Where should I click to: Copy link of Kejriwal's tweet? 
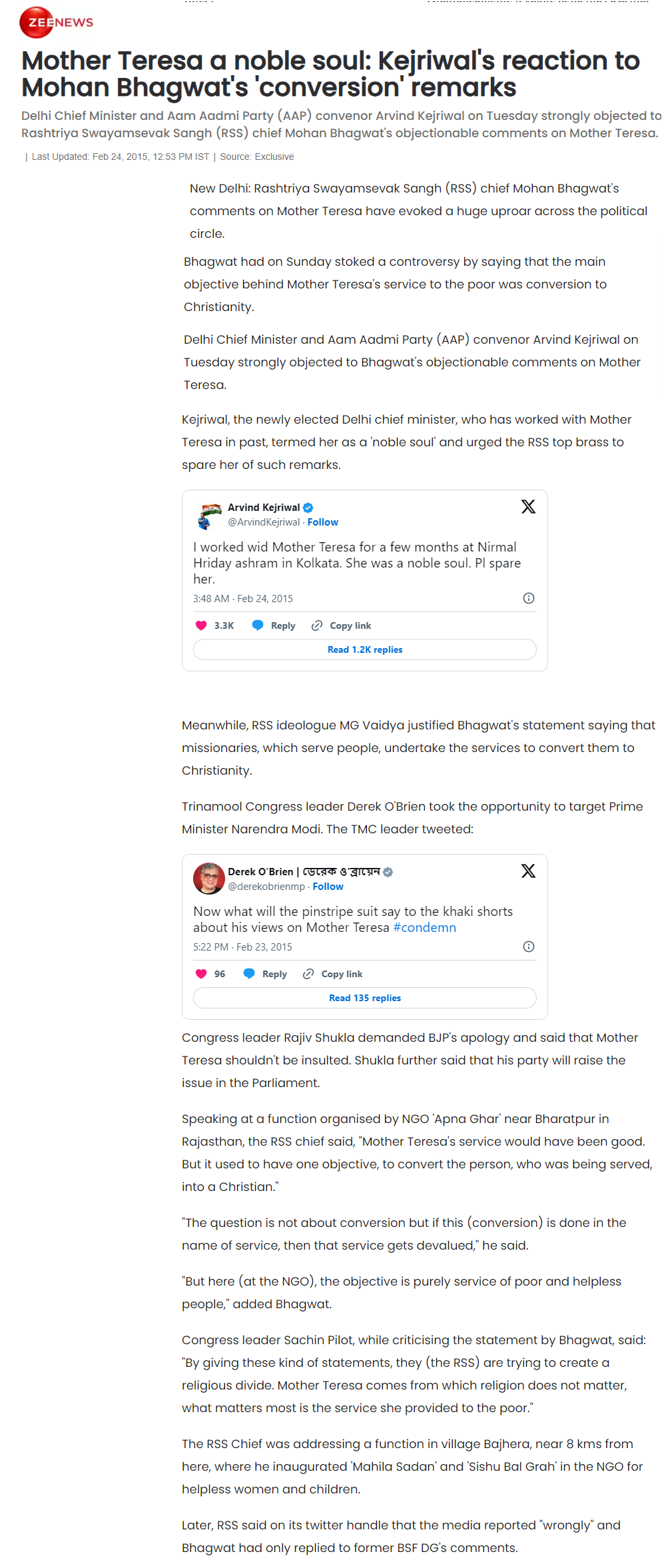click(342, 625)
